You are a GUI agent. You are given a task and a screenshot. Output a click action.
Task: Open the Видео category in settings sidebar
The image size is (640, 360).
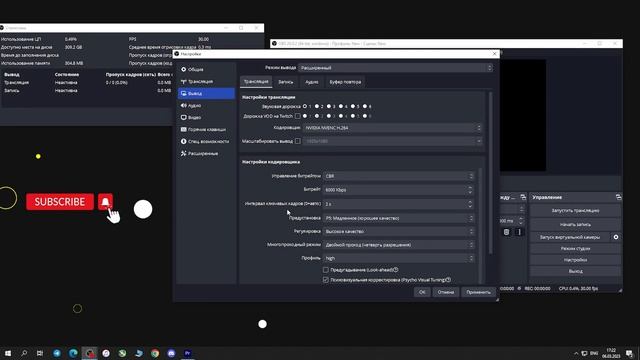tap(206, 118)
